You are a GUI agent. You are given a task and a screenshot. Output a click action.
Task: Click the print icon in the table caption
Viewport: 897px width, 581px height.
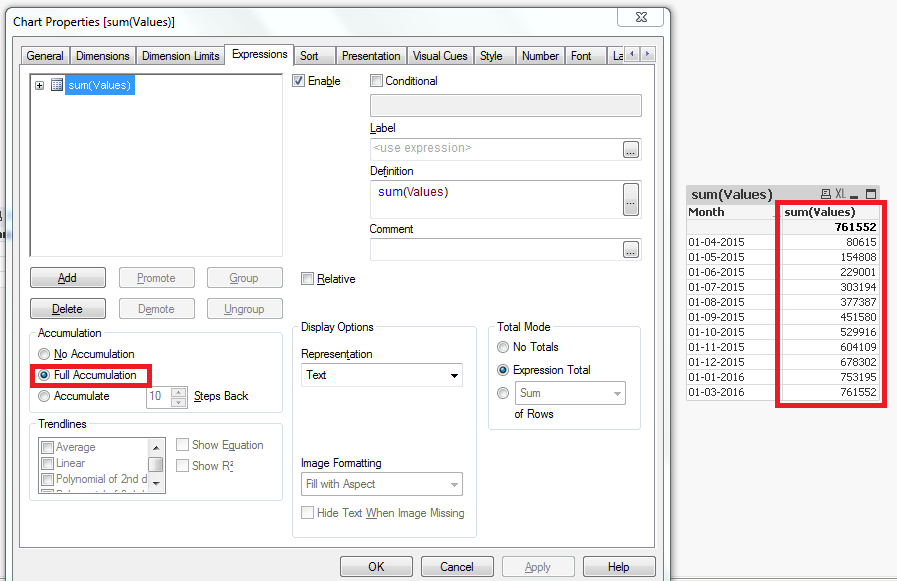[x=825, y=194]
